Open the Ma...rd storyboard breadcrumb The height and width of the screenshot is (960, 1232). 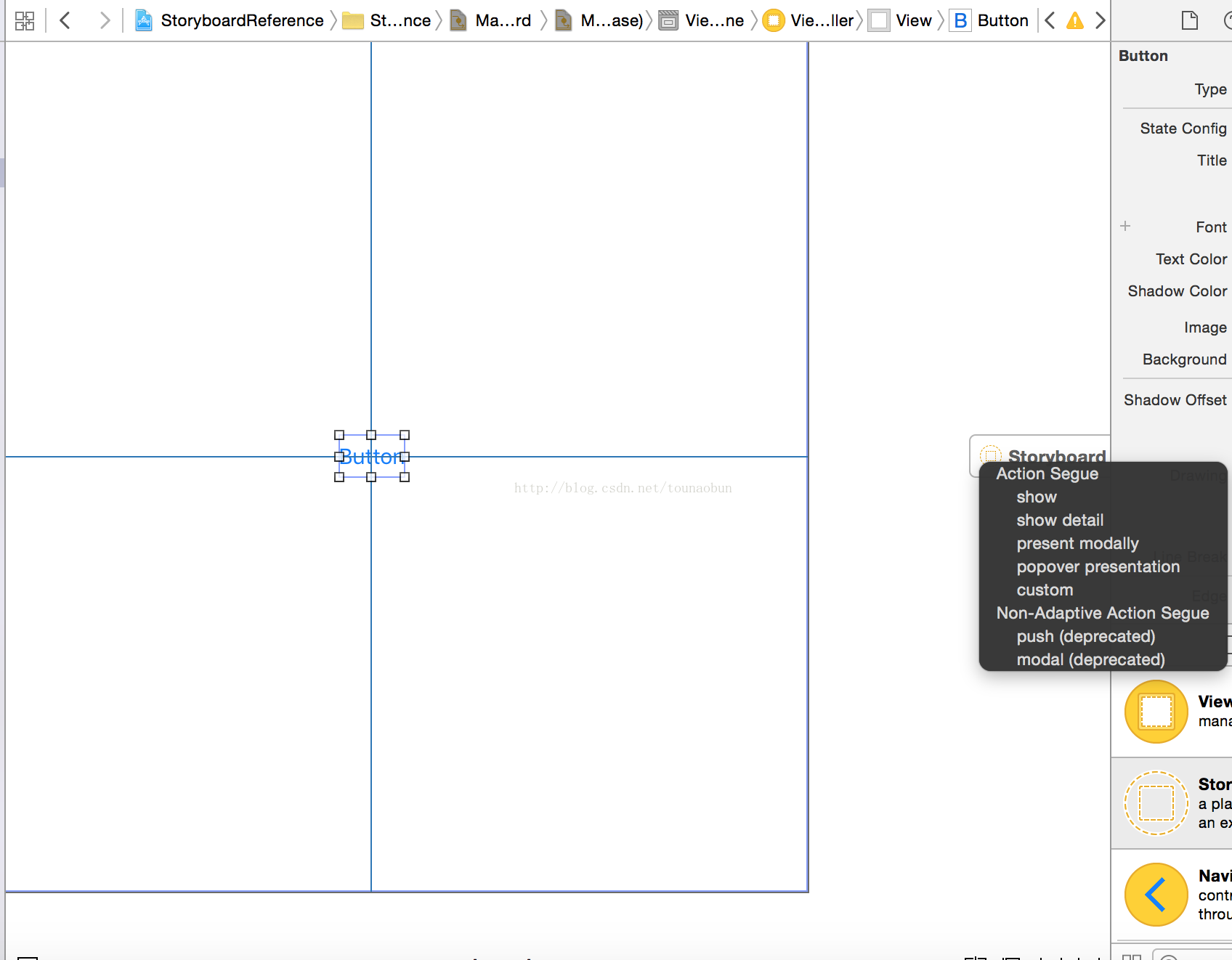tap(490, 20)
